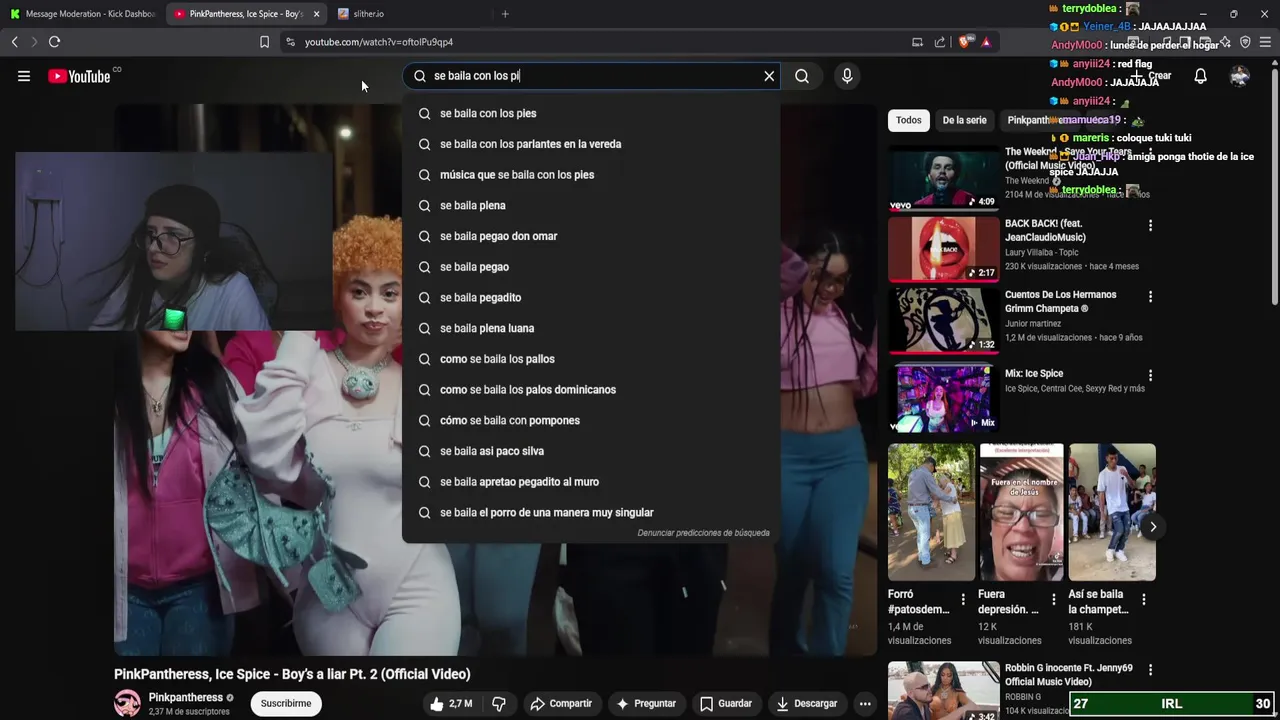Click the Descargar download button

pyautogui.click(x=807, y=704)
